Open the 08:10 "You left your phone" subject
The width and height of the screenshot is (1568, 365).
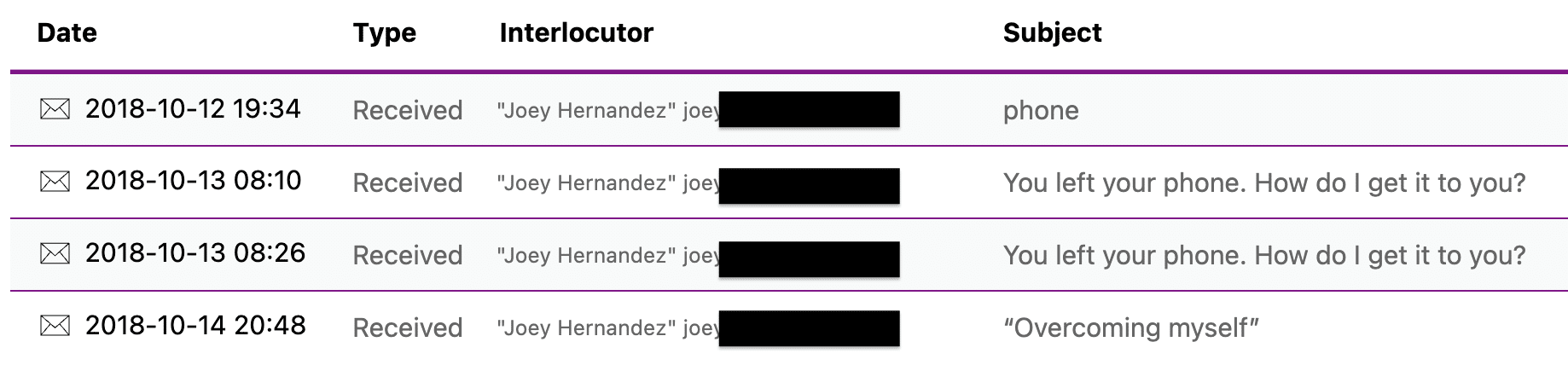point(1263,182)
